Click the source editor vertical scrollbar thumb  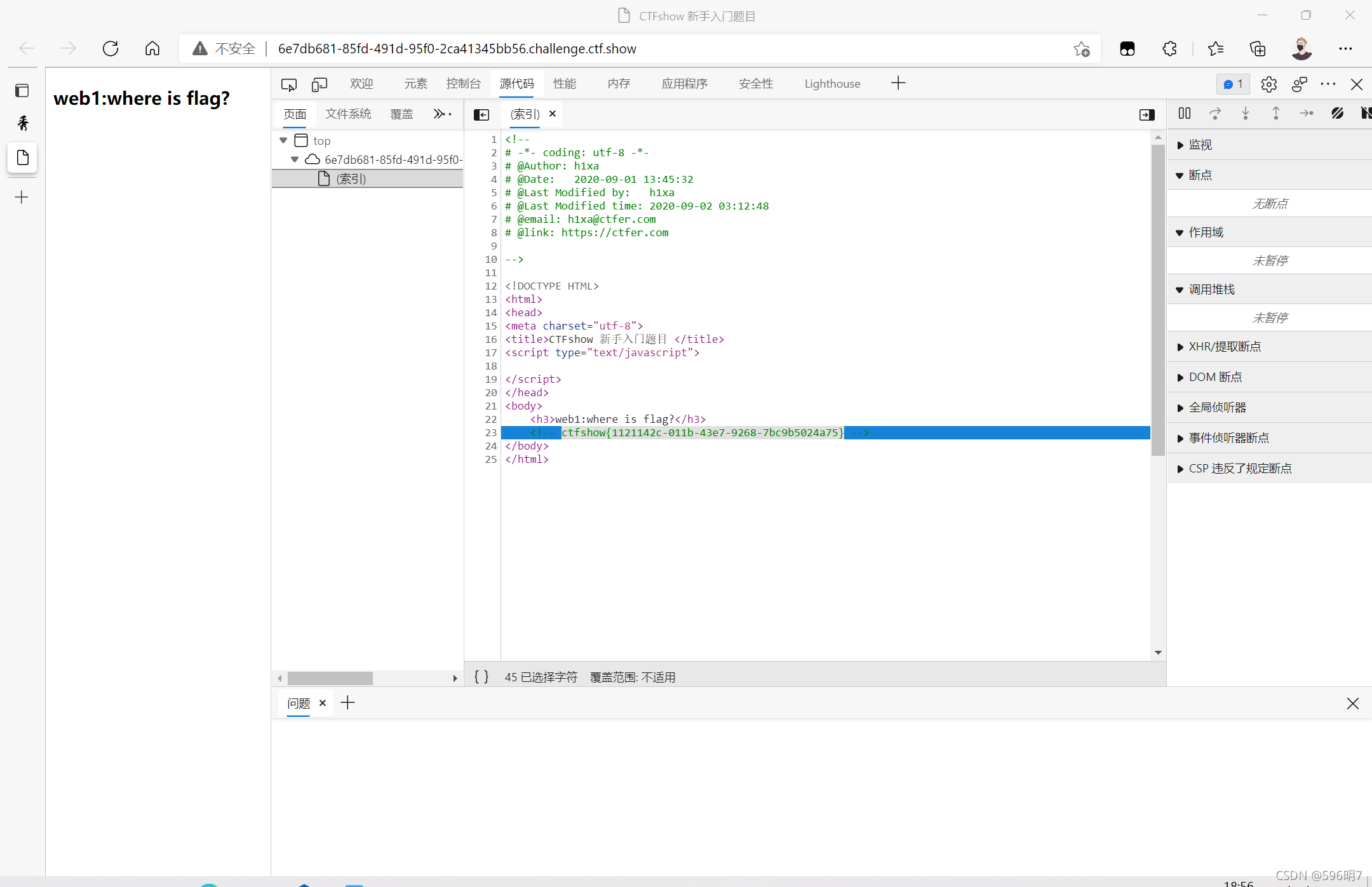[x=1158, y=300]
